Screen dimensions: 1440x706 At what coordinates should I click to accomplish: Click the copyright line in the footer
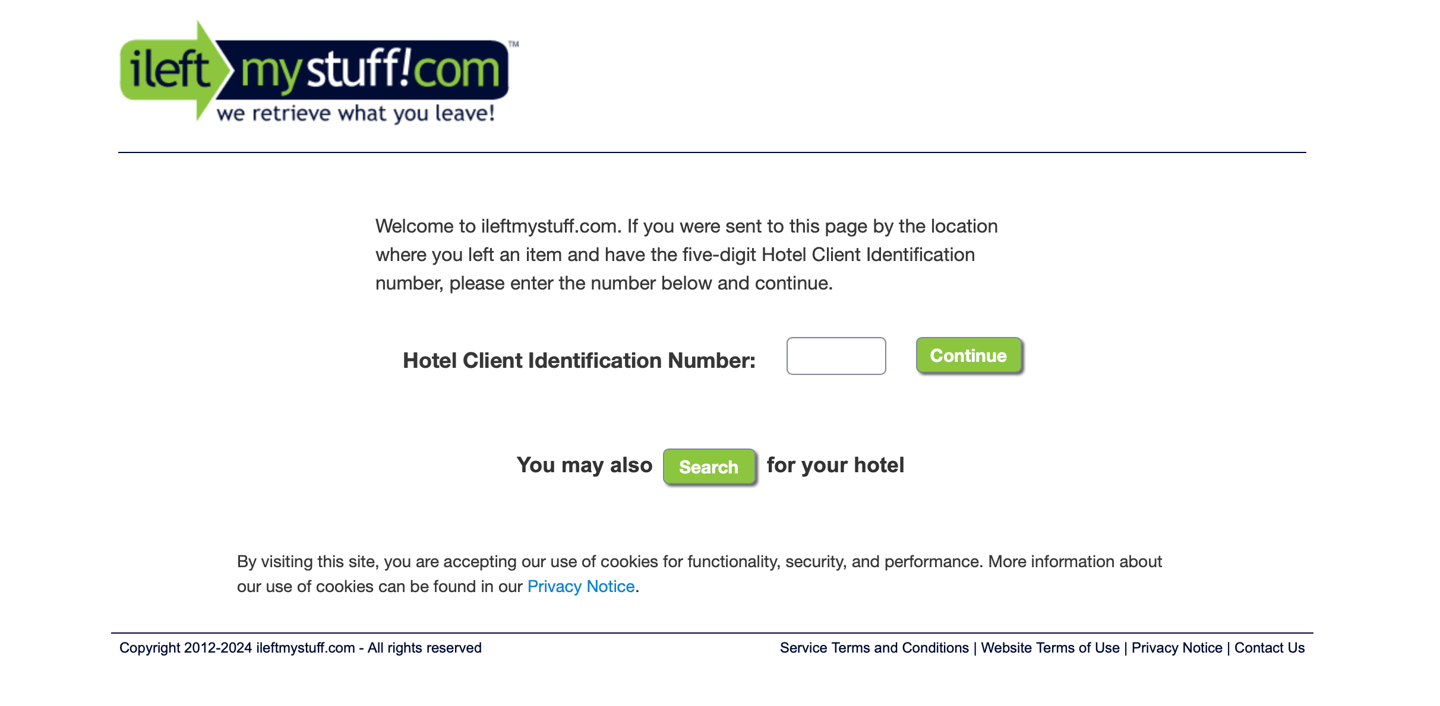coord(299,648)
